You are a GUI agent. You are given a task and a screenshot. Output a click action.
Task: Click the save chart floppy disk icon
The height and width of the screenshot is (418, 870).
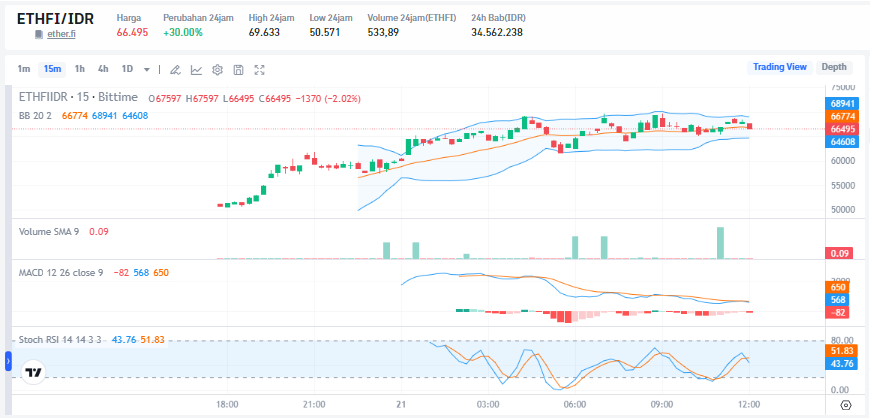pos(238,69)
